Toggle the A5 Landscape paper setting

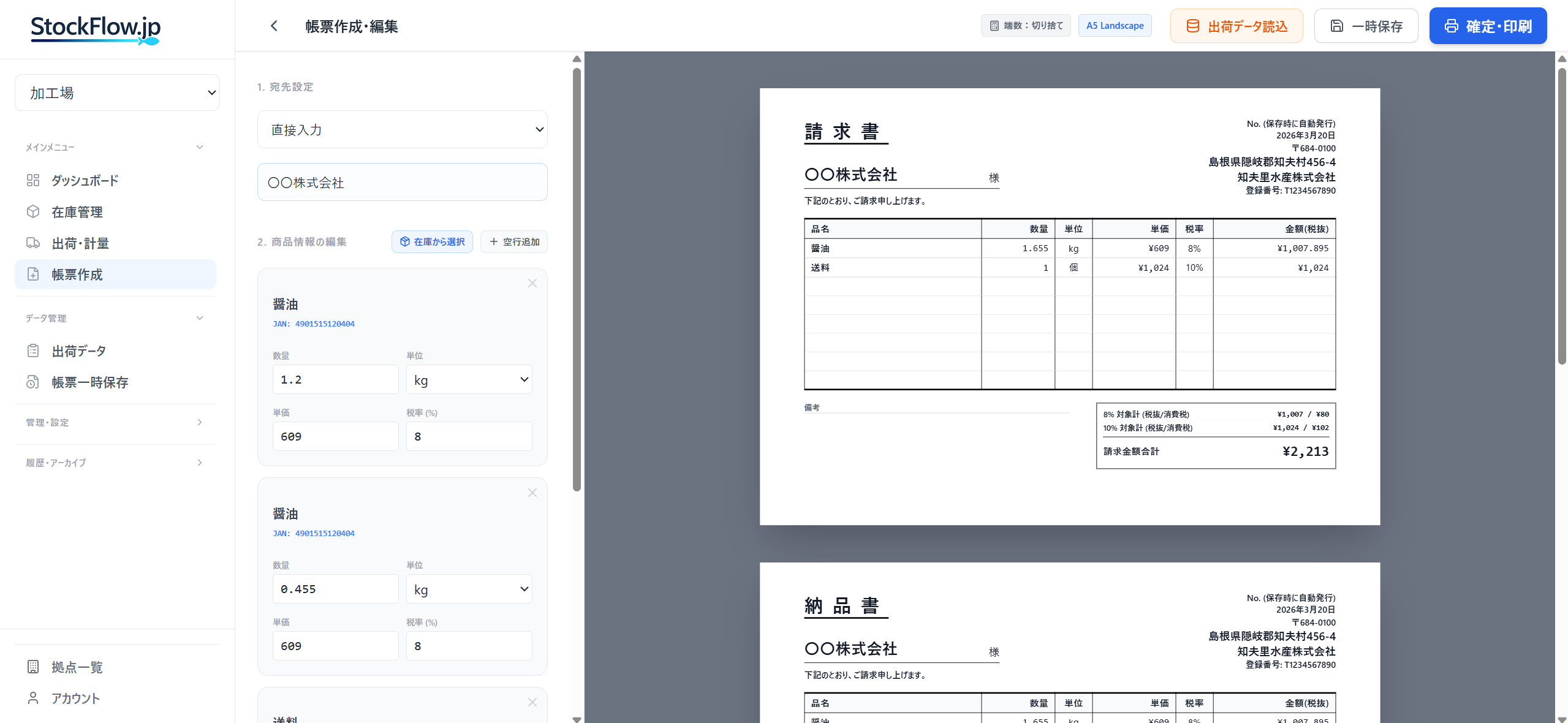pyautogui.click(x=1114, y=25)
